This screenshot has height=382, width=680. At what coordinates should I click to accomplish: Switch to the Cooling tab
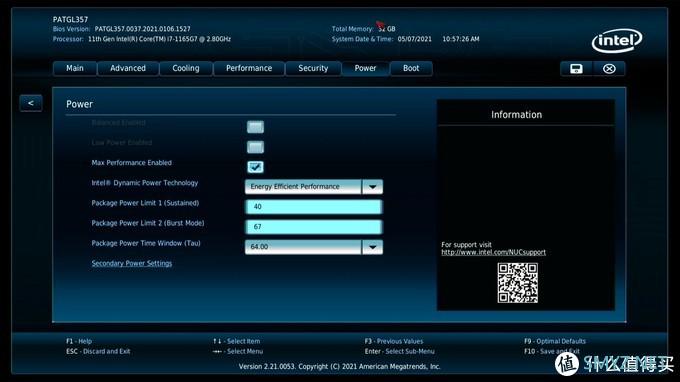pos(186,69)
